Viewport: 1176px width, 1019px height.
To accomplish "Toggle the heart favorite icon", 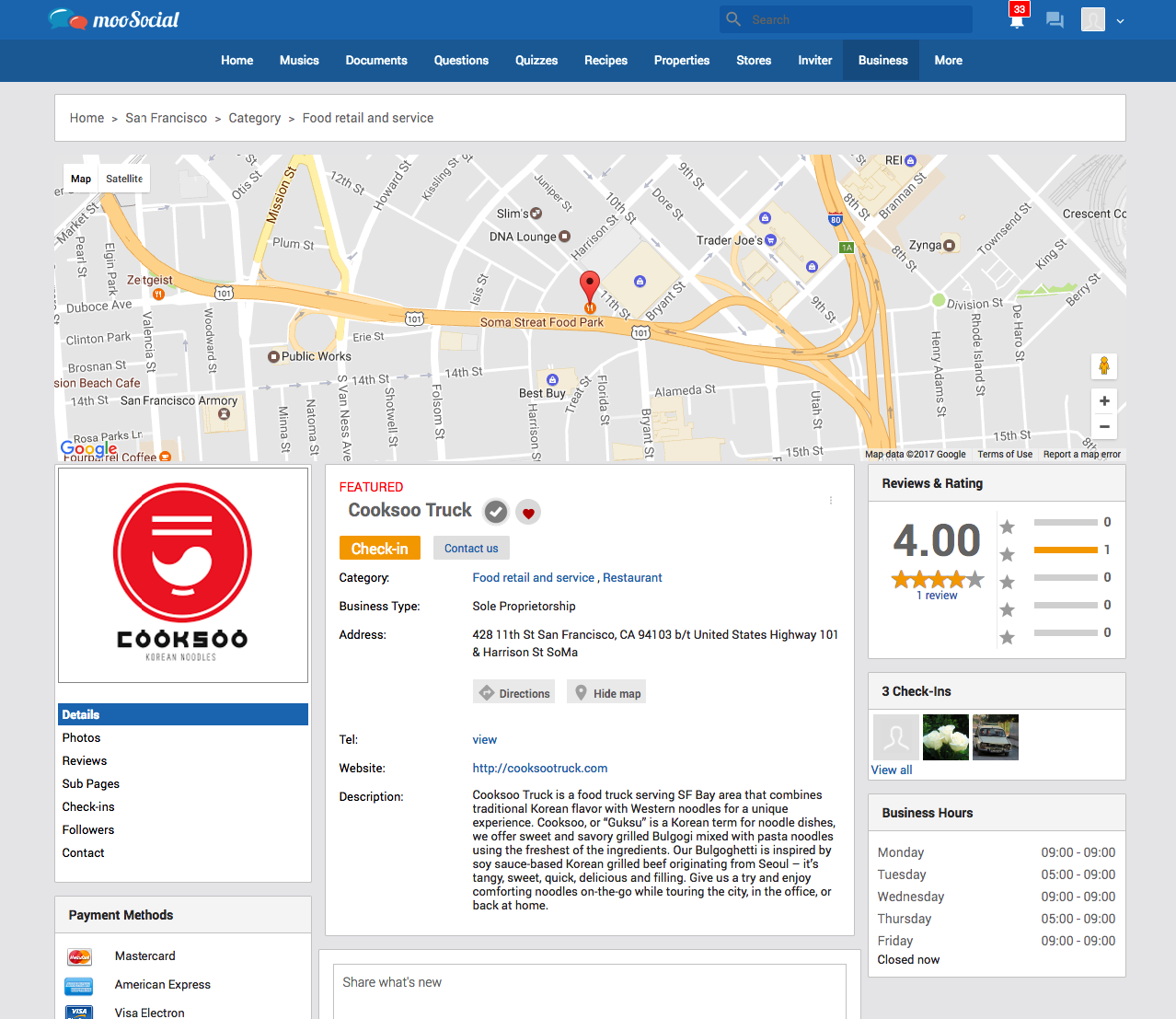I will (x=528, y=513).
